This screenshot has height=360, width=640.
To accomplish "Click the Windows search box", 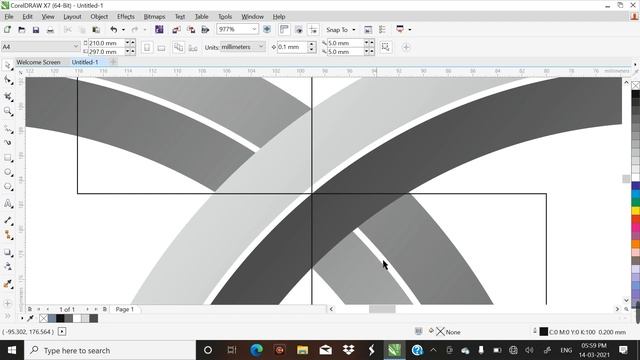I will pyautogui.click(x=110, y=350).
